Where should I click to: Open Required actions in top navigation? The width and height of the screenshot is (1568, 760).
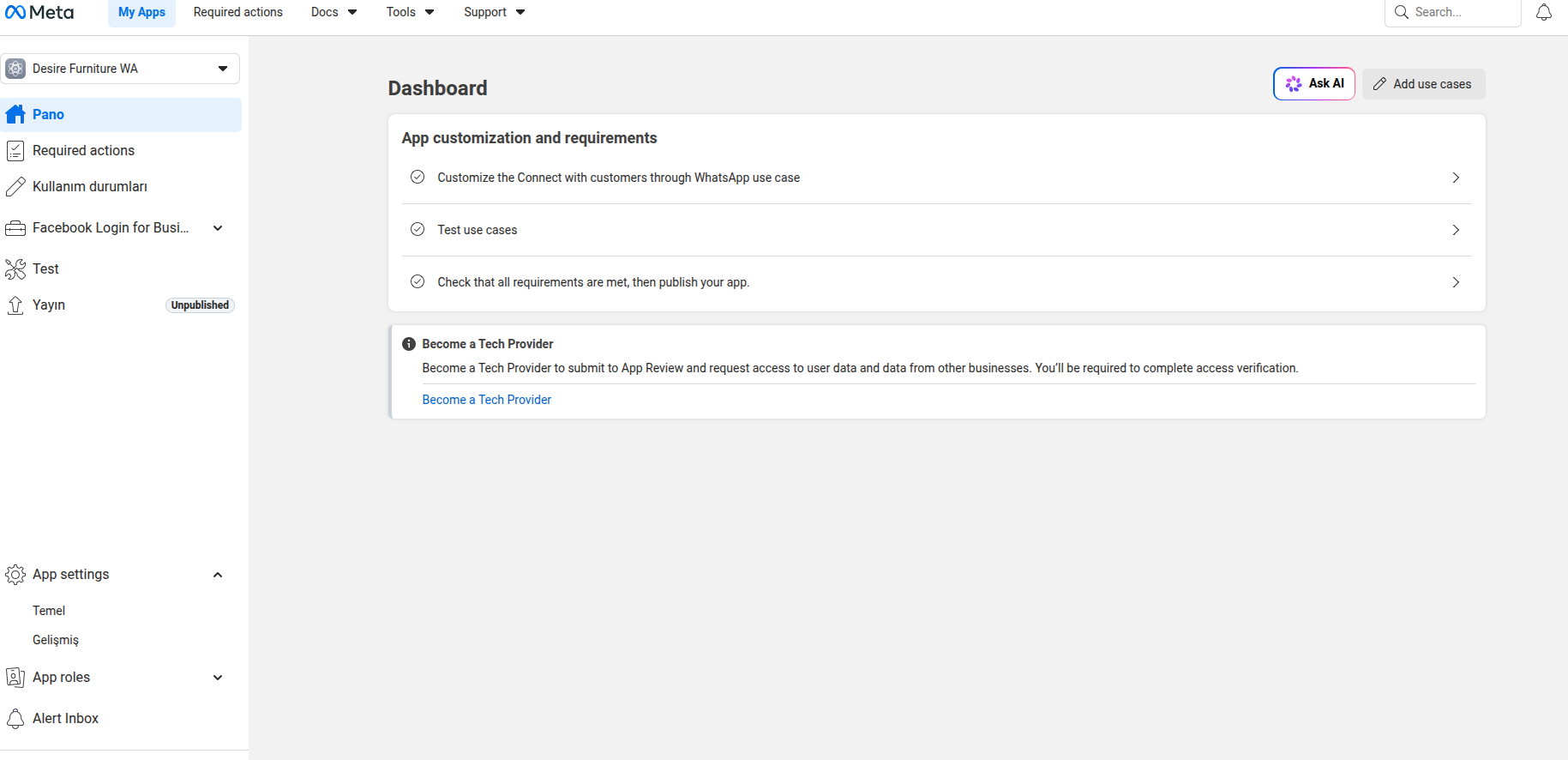238,12
